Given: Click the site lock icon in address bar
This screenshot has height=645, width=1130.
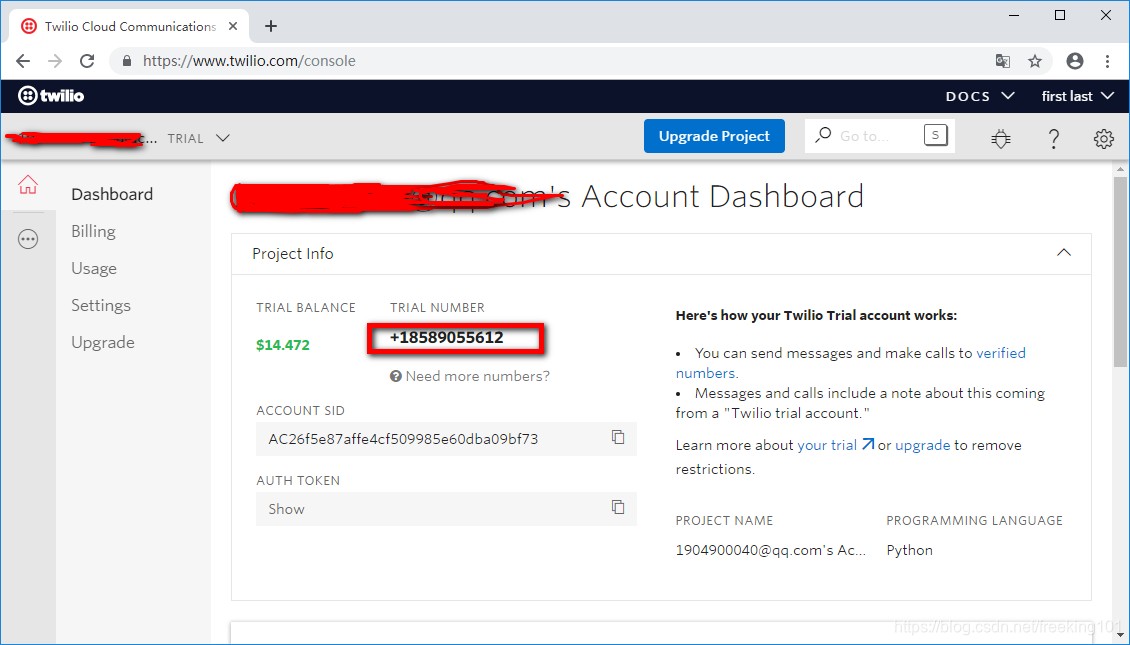Looking at the screenshot, I should click(128, 61).
